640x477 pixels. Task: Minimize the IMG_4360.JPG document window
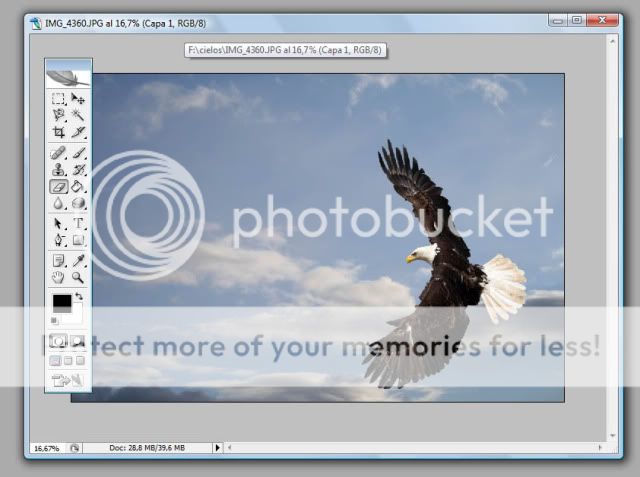(558, 20)
